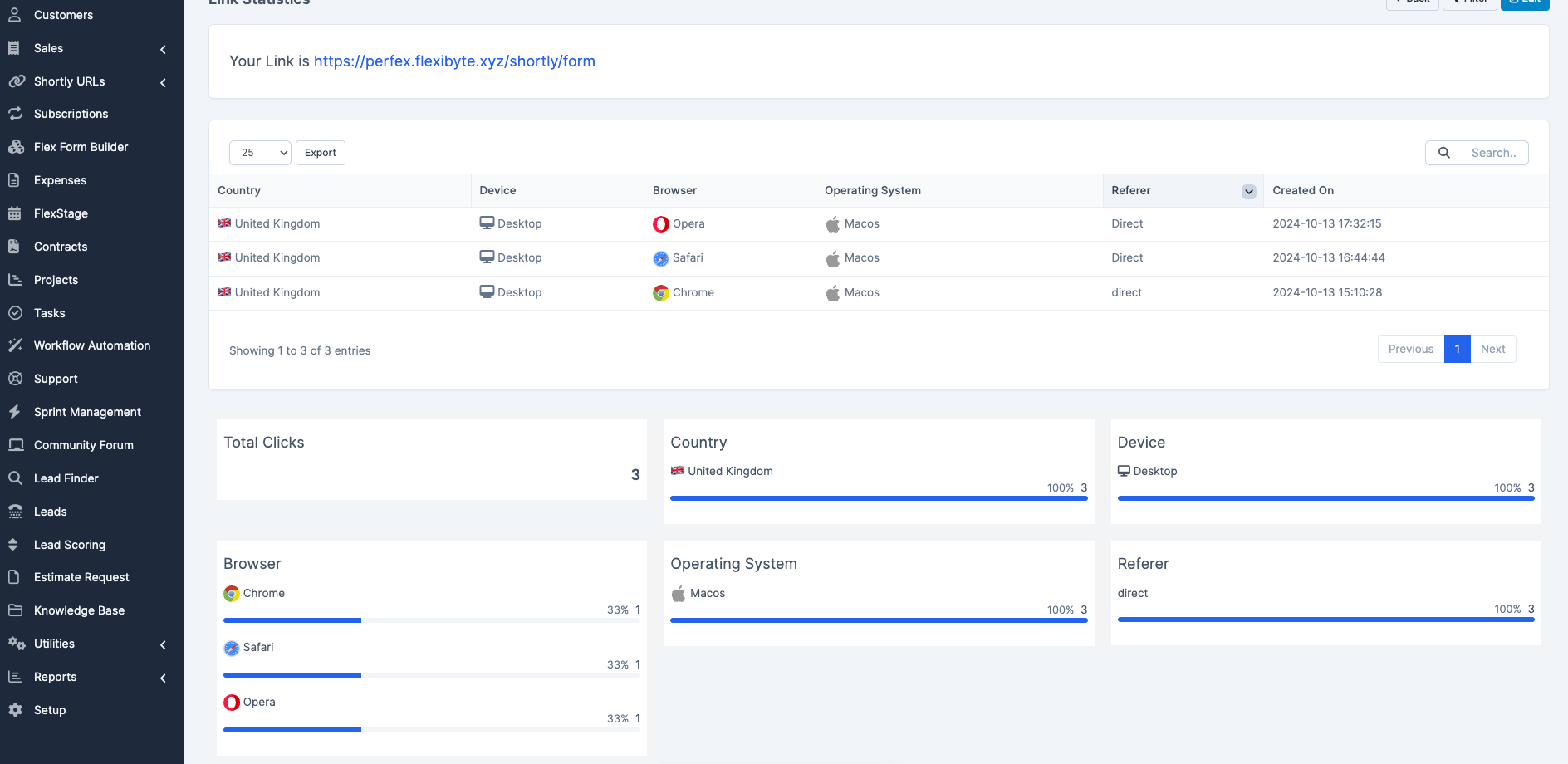Click the Customers sidebar icon
Viewport: 1568px width, 764px height.
point(14,15)
